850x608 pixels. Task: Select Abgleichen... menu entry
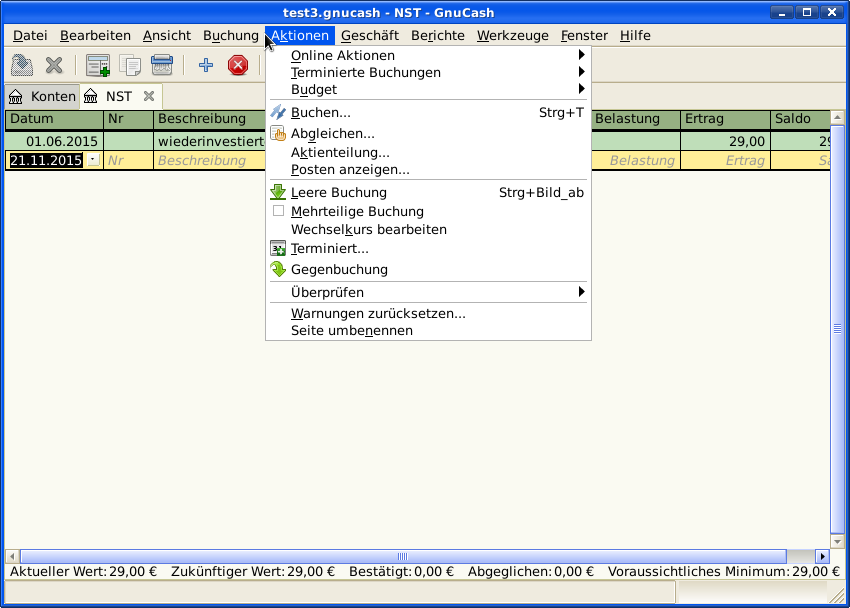(333, 133)
